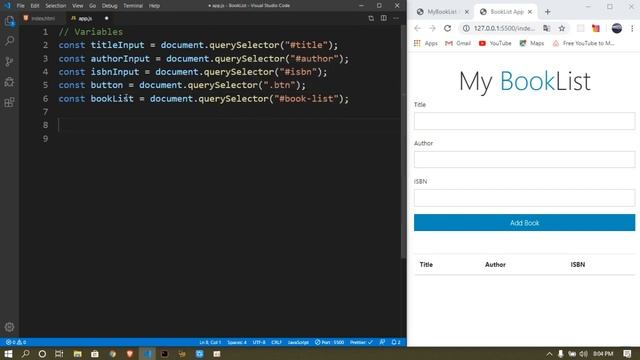Close the BookList App browser tab

point(530,12)
